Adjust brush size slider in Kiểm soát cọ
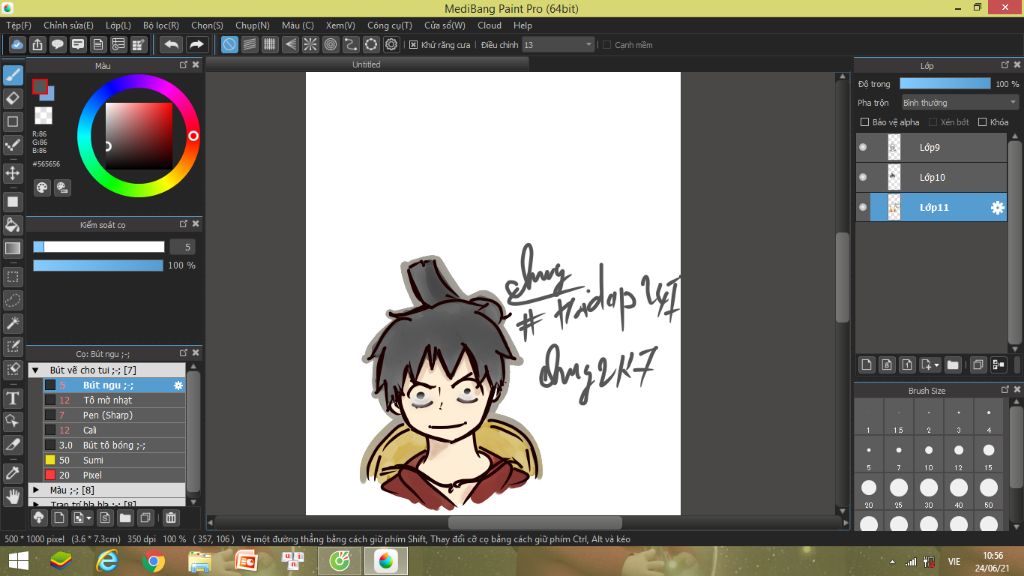The width and height of the screenshot is (1024, 576). [99, 247]
